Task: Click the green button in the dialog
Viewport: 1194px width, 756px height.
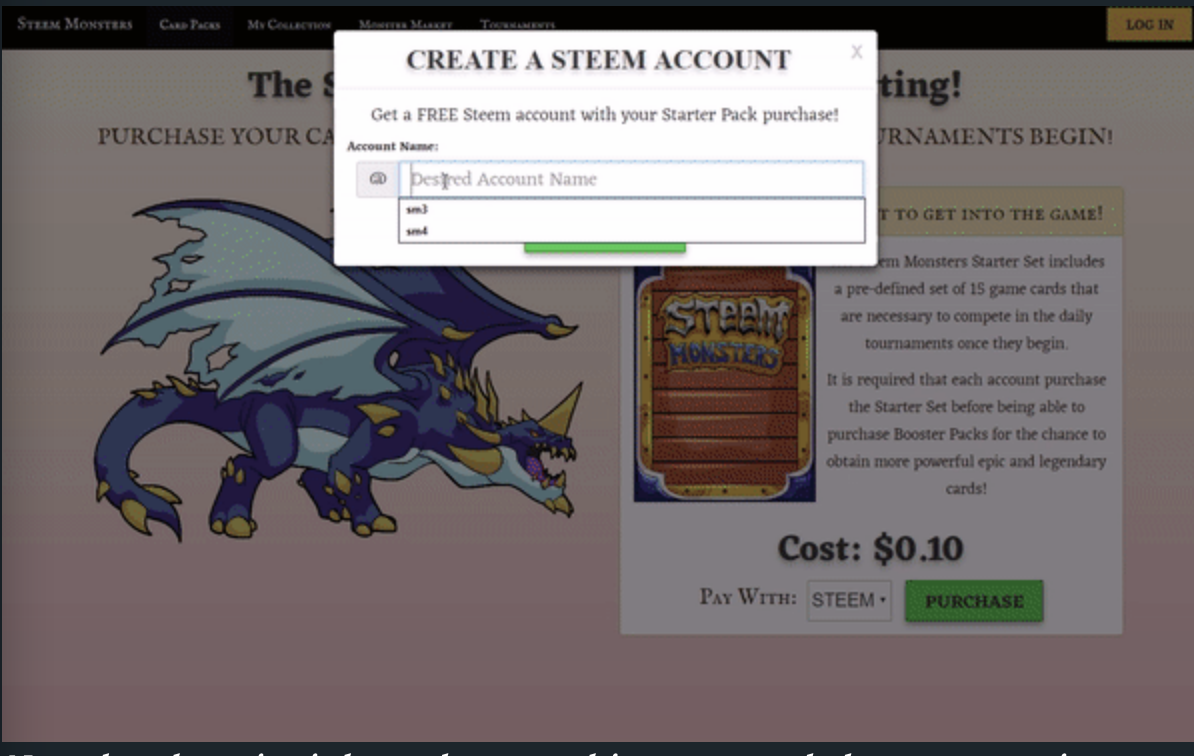Action: (x=605, y=247)
